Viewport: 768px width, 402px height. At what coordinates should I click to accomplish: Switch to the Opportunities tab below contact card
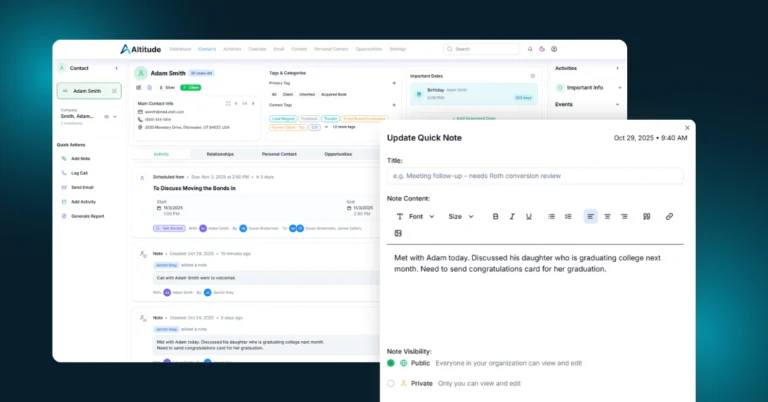(338, 154)
